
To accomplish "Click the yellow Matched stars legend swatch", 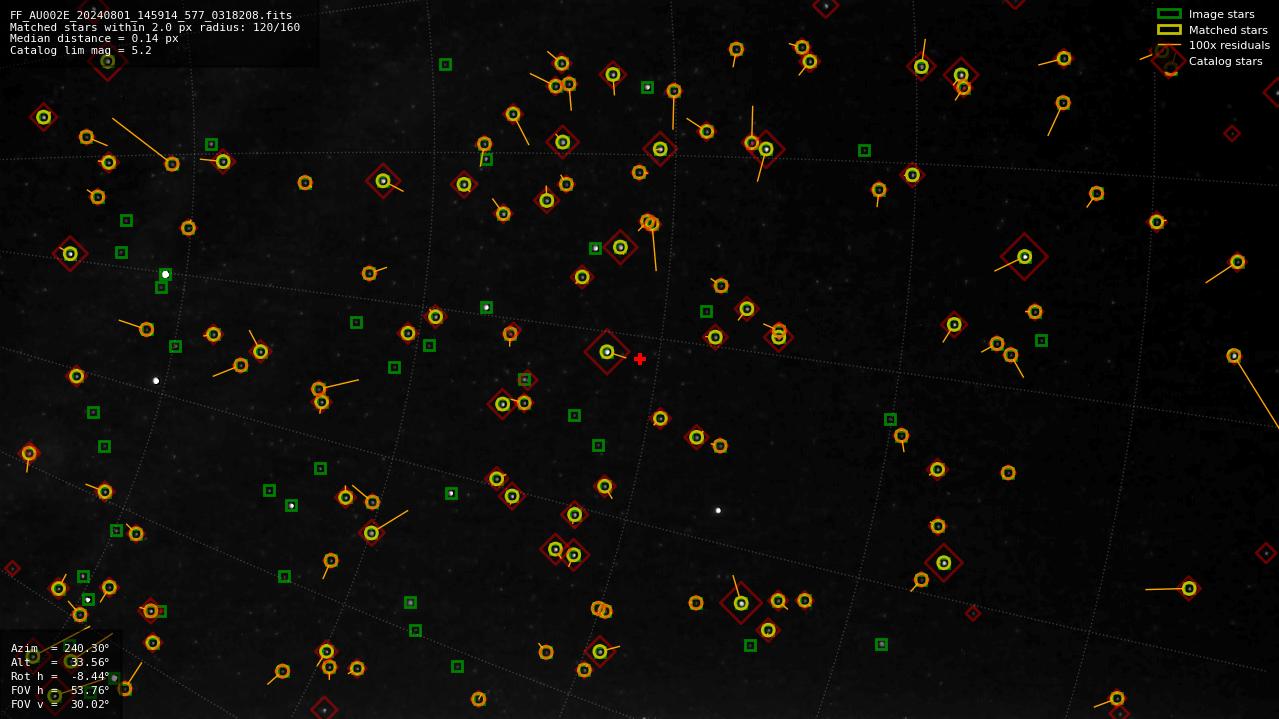I will click(1169, 30).
